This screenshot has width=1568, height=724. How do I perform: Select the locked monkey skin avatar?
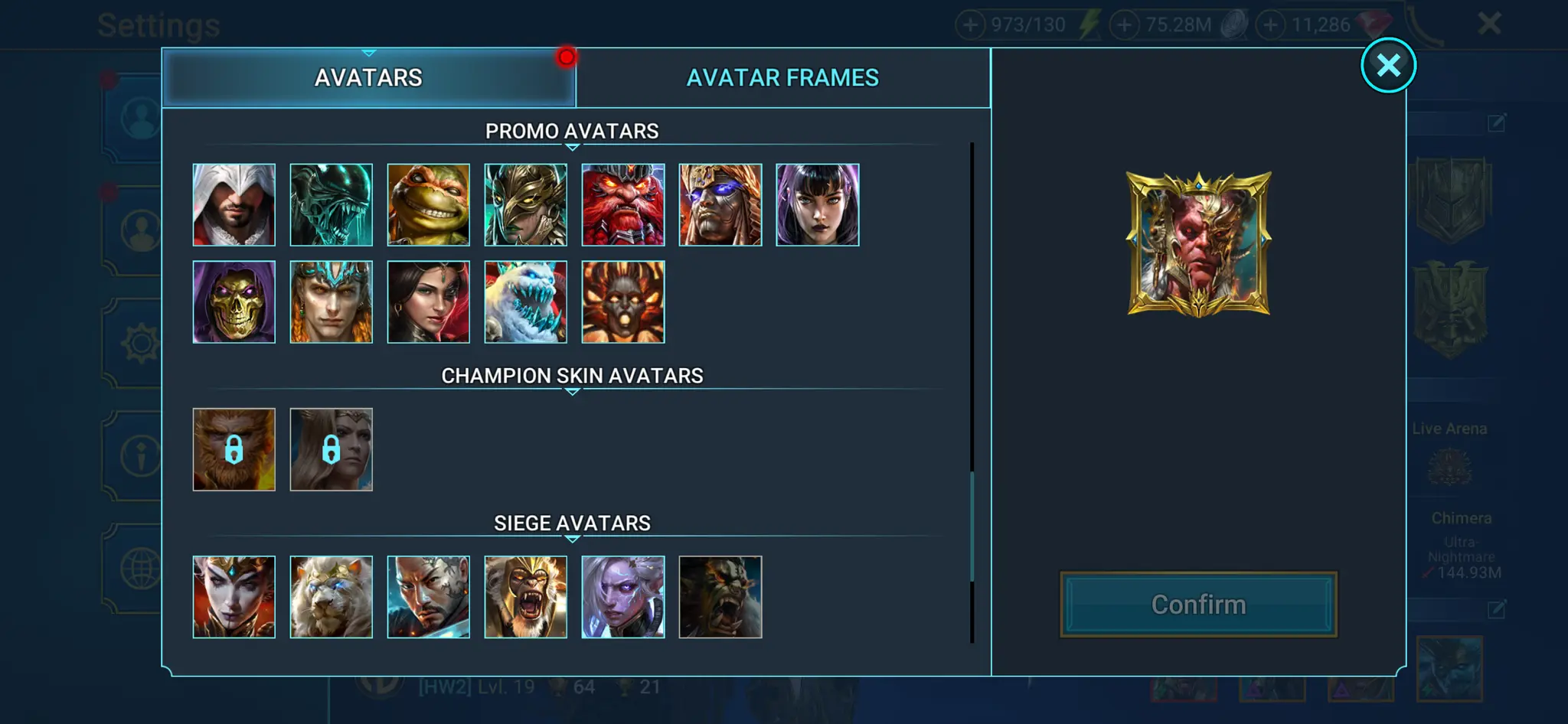(234, 449)
